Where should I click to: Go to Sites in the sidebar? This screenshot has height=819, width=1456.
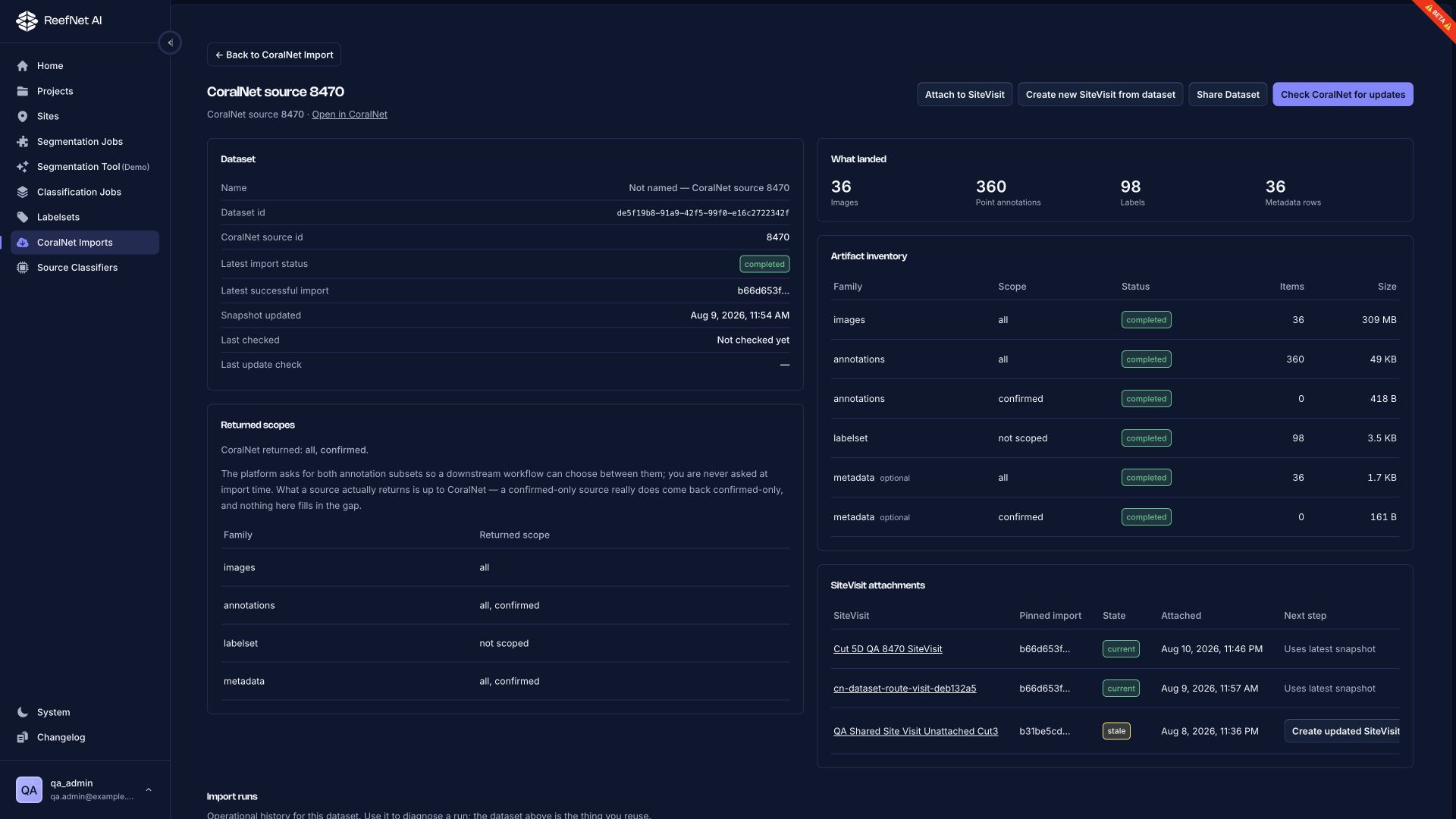85,116
